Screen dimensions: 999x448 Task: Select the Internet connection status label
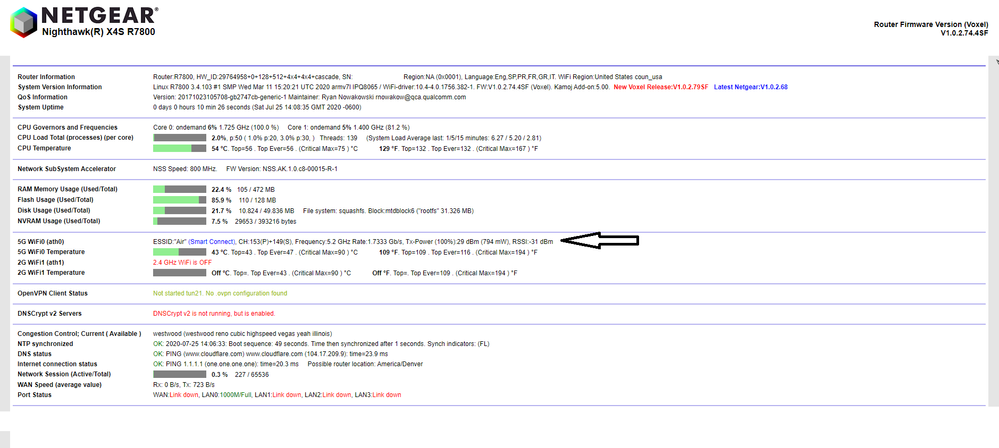pos(57,364)
